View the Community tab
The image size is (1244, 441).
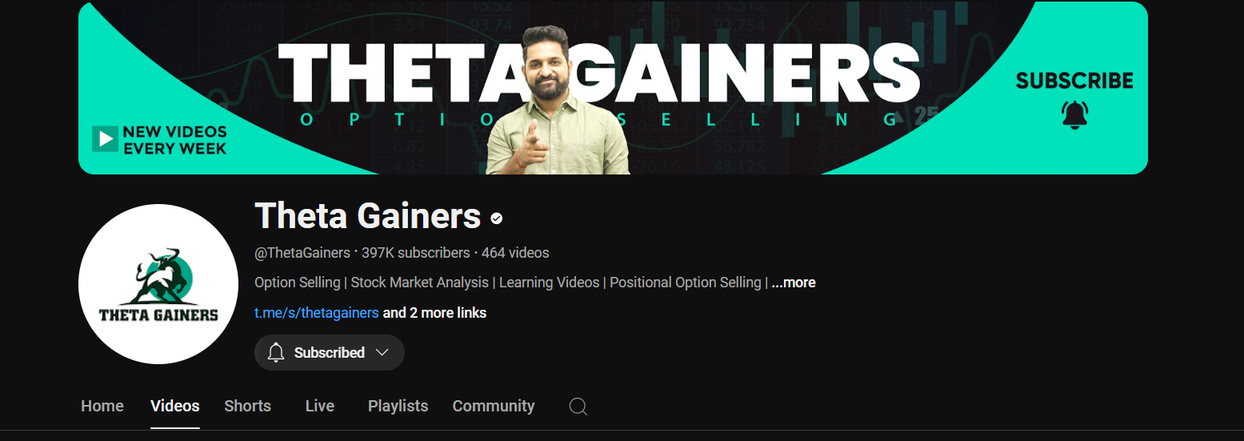coord(493,406)
